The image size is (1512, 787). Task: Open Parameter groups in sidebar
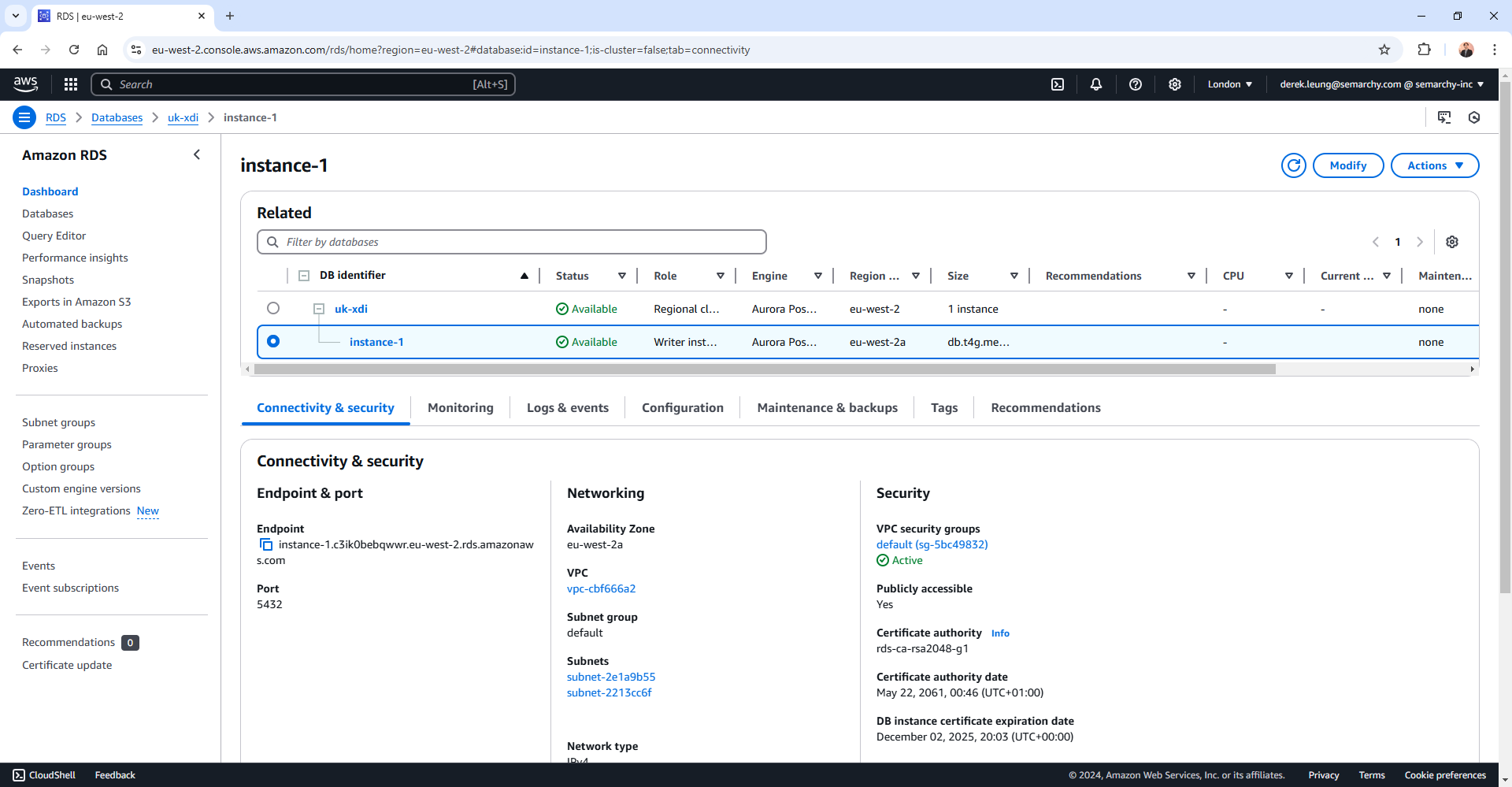[67, 444]
